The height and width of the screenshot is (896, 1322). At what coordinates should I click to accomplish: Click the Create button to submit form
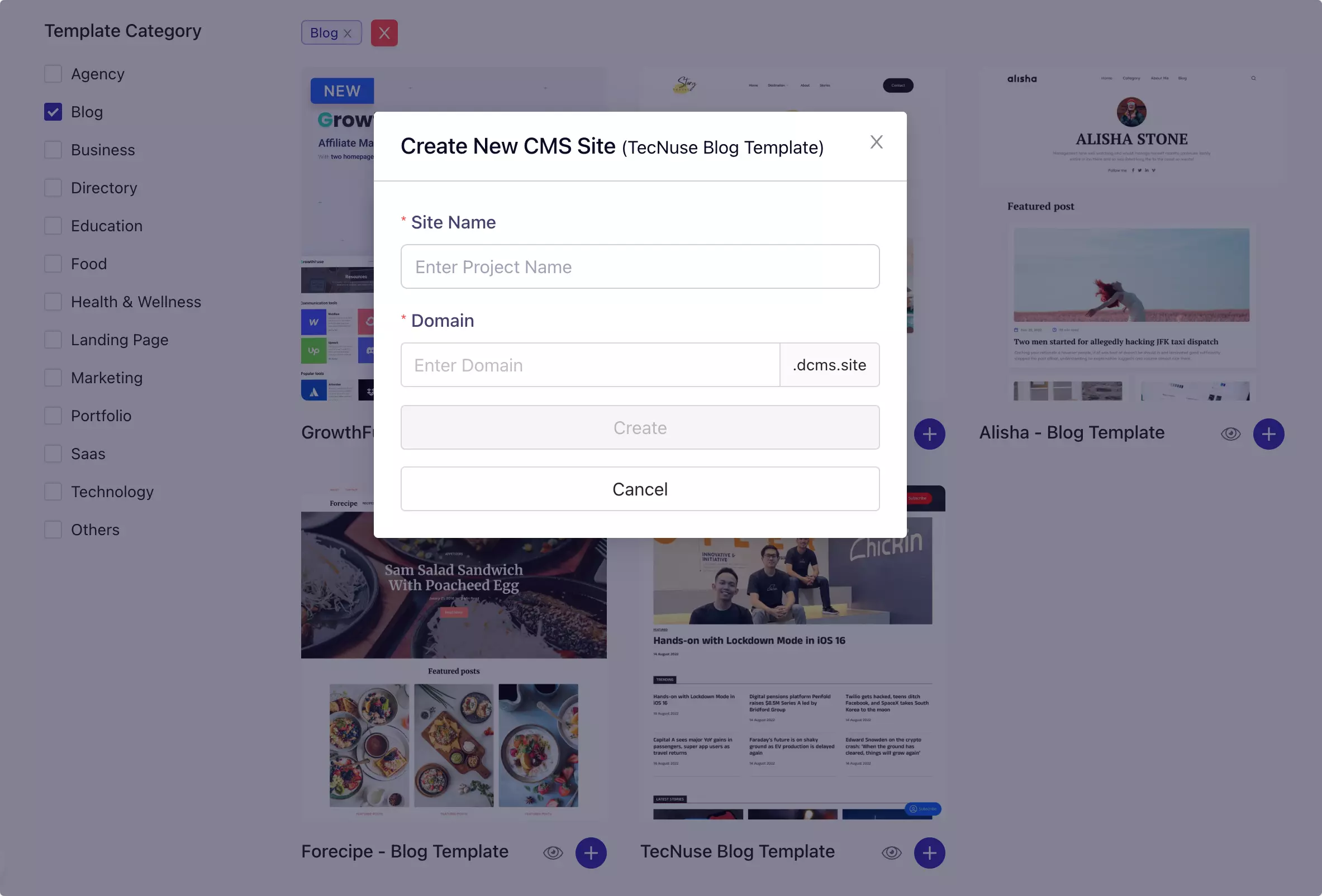(640, 427)
